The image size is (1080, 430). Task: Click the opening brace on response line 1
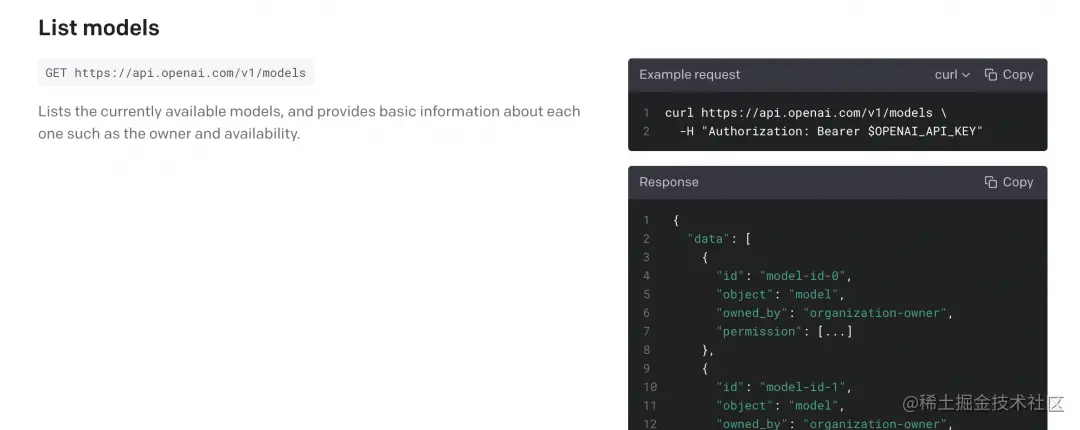click(676, 221)
